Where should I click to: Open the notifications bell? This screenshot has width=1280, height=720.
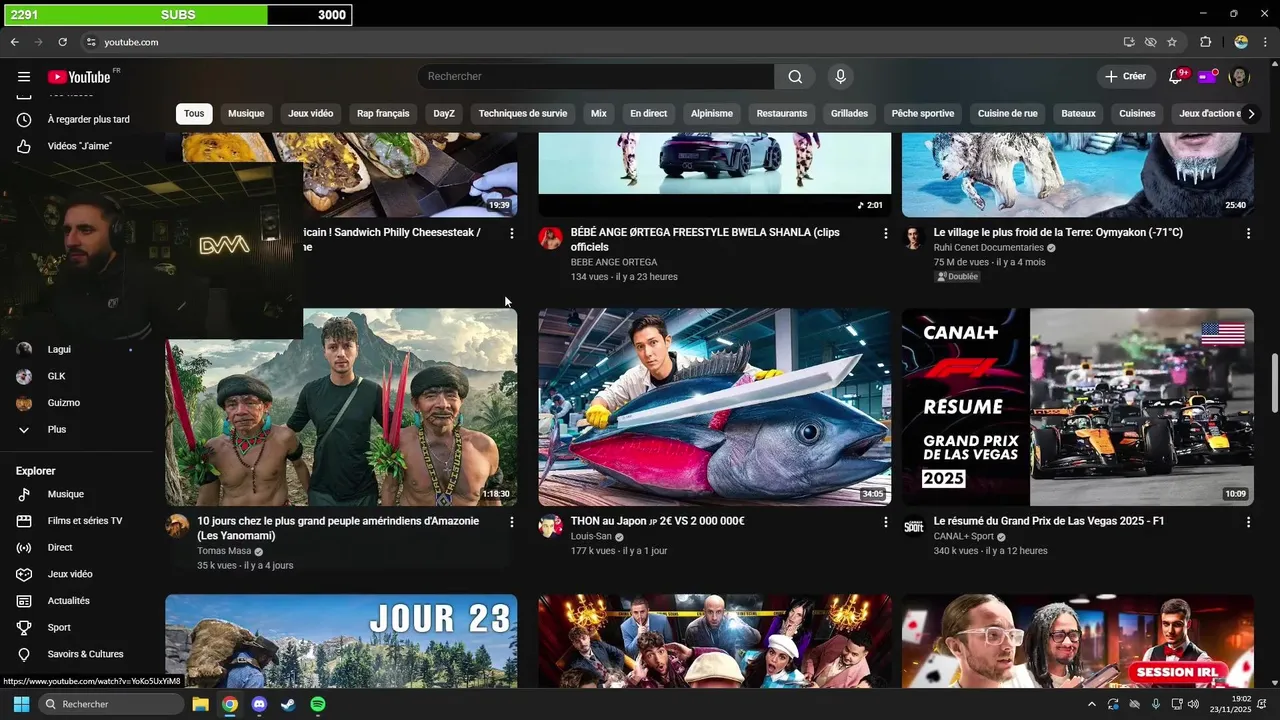point(1177,77)
